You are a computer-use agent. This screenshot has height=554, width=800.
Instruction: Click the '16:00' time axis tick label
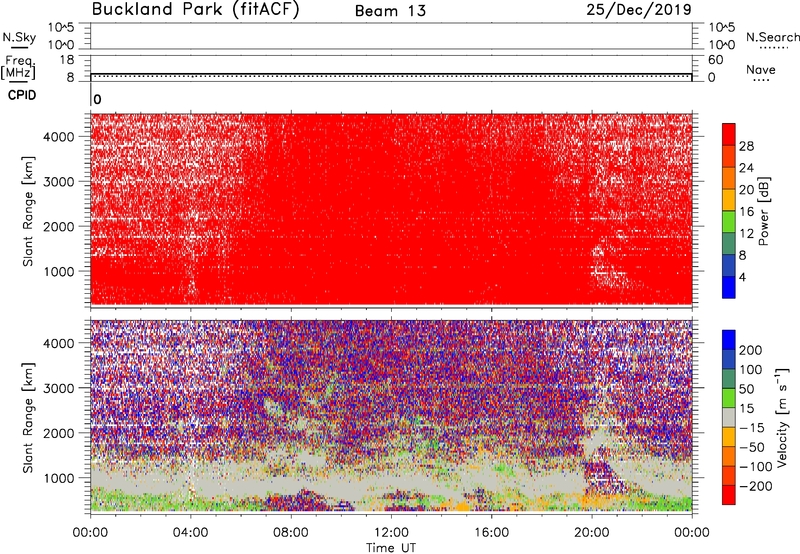491,533
